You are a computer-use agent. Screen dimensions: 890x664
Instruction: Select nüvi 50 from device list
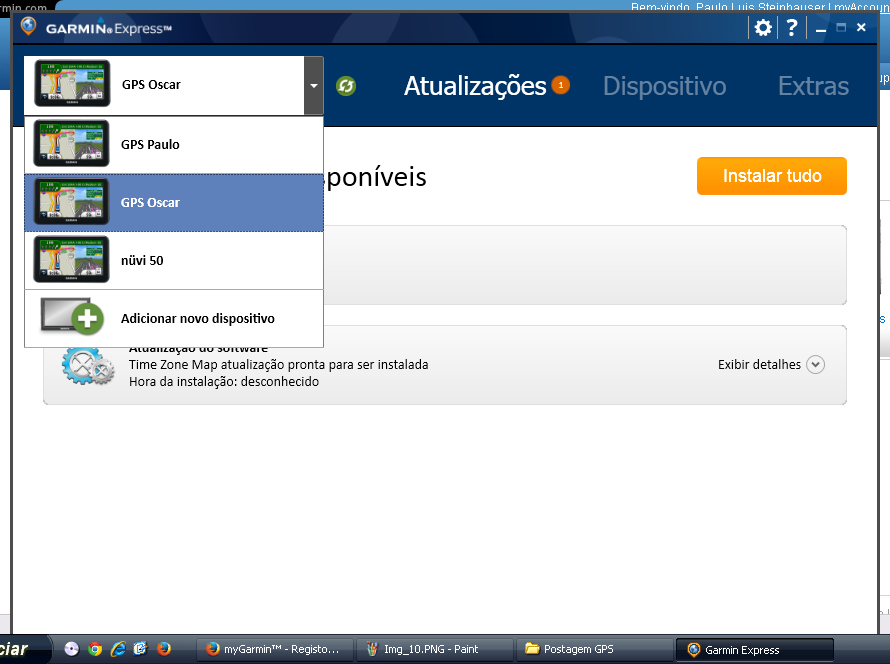174,260
